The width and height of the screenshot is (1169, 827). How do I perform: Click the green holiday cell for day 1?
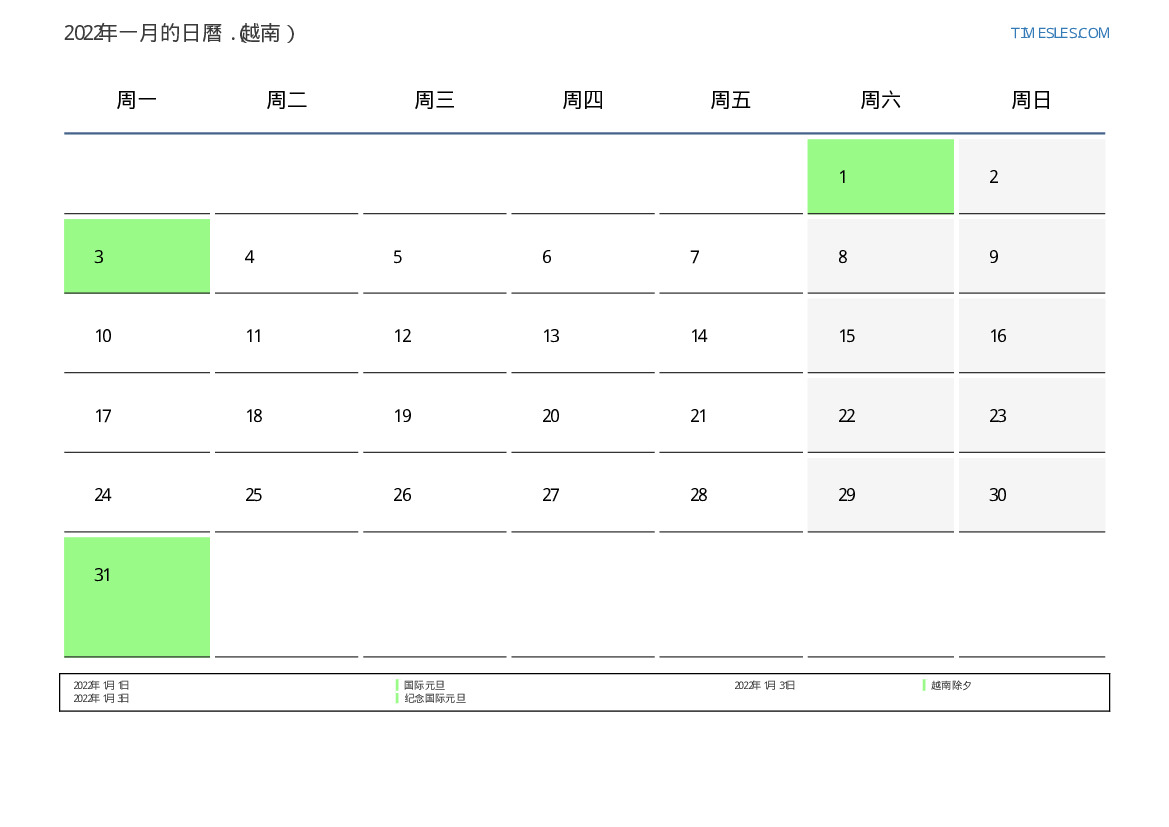click(x=880, y=176)
